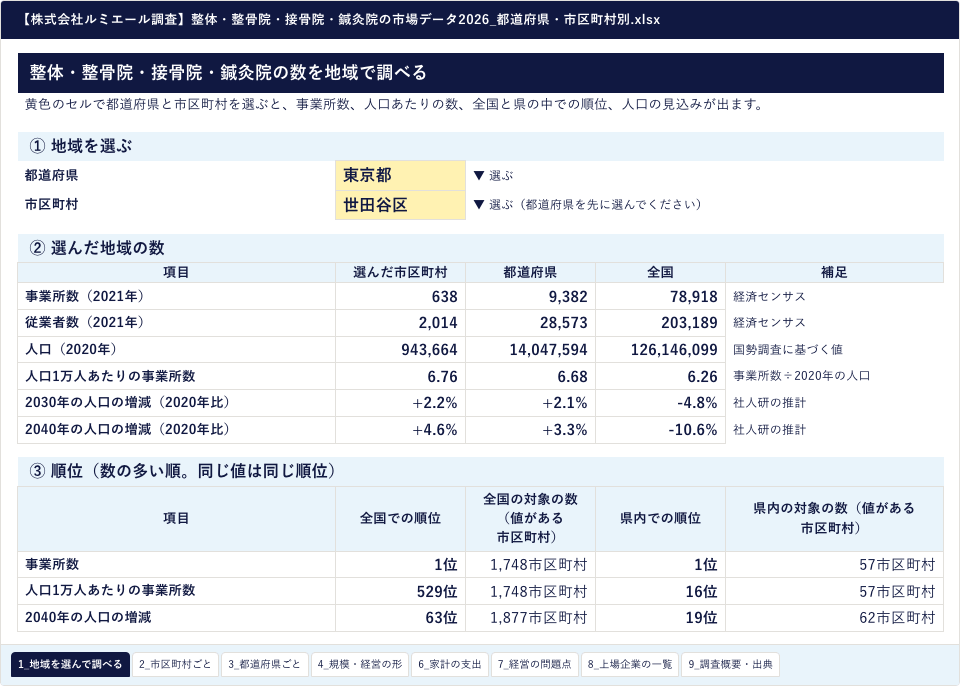Click the section heading ② 選んだ地域の数
This screenshot has width=960, height=686.
(x=97, y=248)
